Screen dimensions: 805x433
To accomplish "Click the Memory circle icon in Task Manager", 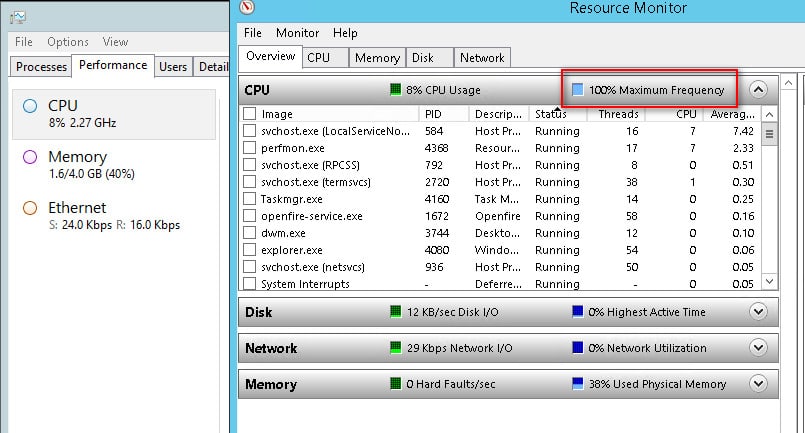I will (x=30, y=157).
